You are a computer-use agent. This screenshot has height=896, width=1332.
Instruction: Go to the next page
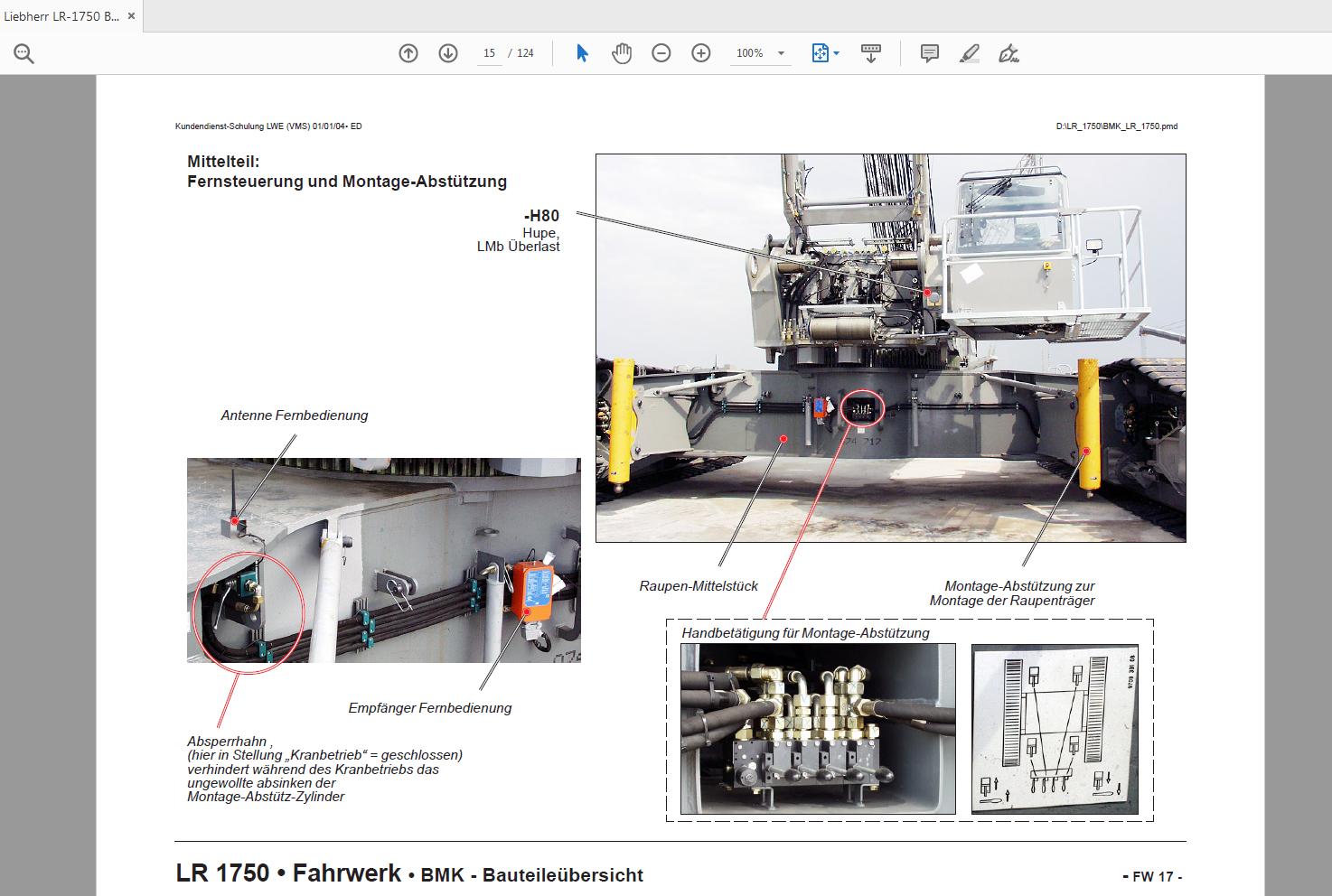coord(446,52)
